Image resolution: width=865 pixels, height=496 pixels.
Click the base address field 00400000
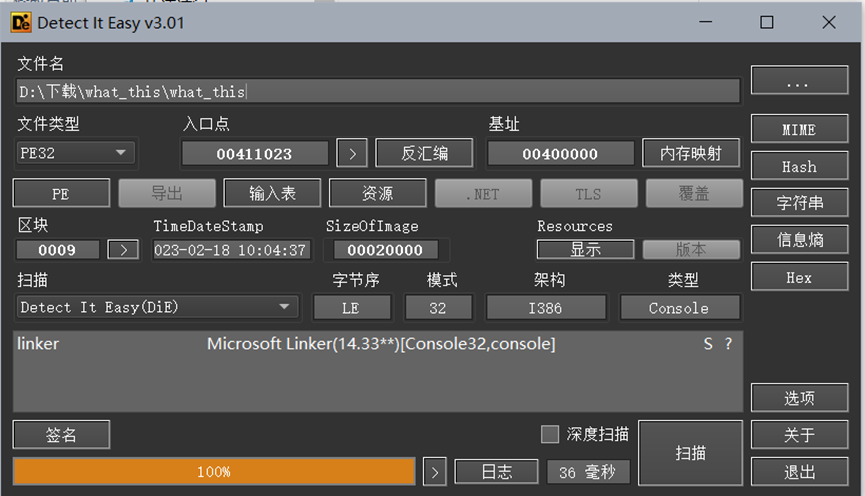point(560,153)
